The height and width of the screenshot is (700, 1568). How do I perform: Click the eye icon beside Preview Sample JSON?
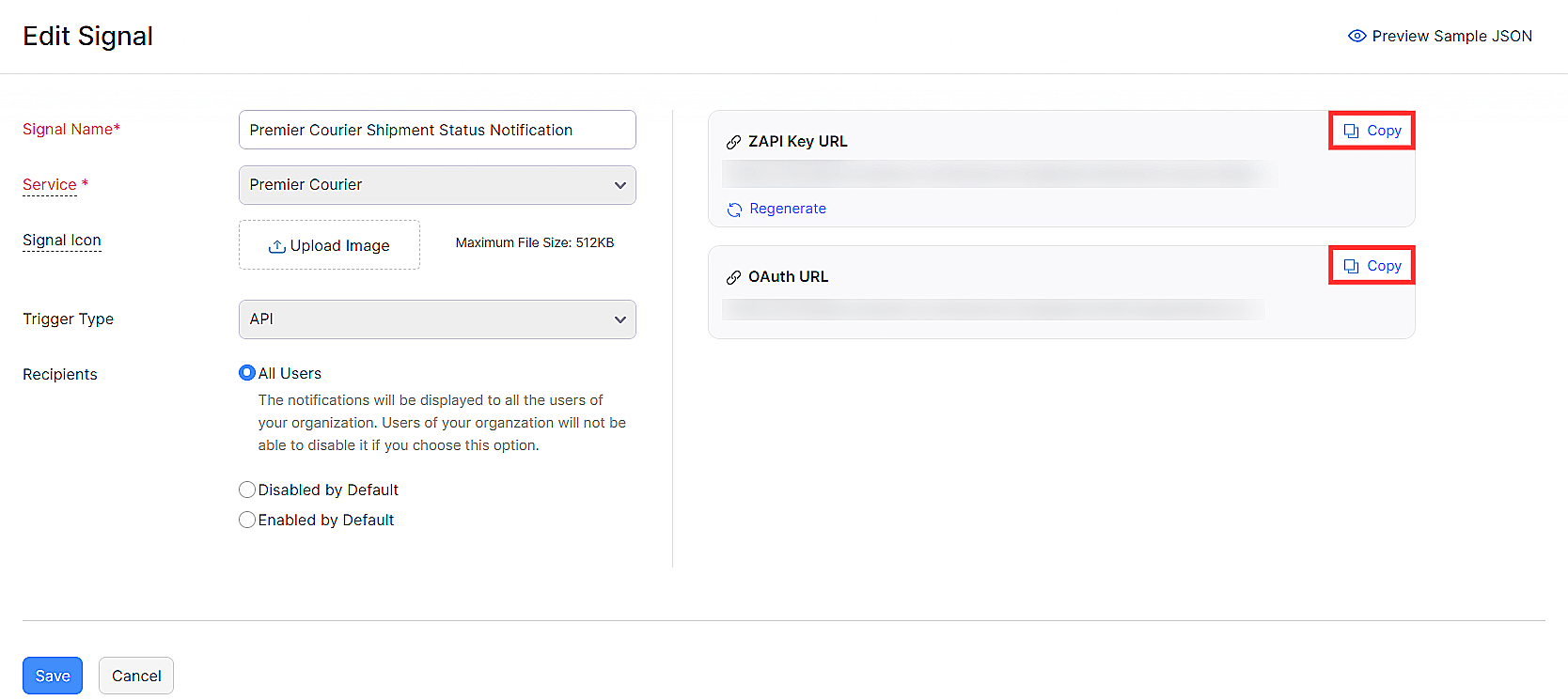click(1356, 36)
